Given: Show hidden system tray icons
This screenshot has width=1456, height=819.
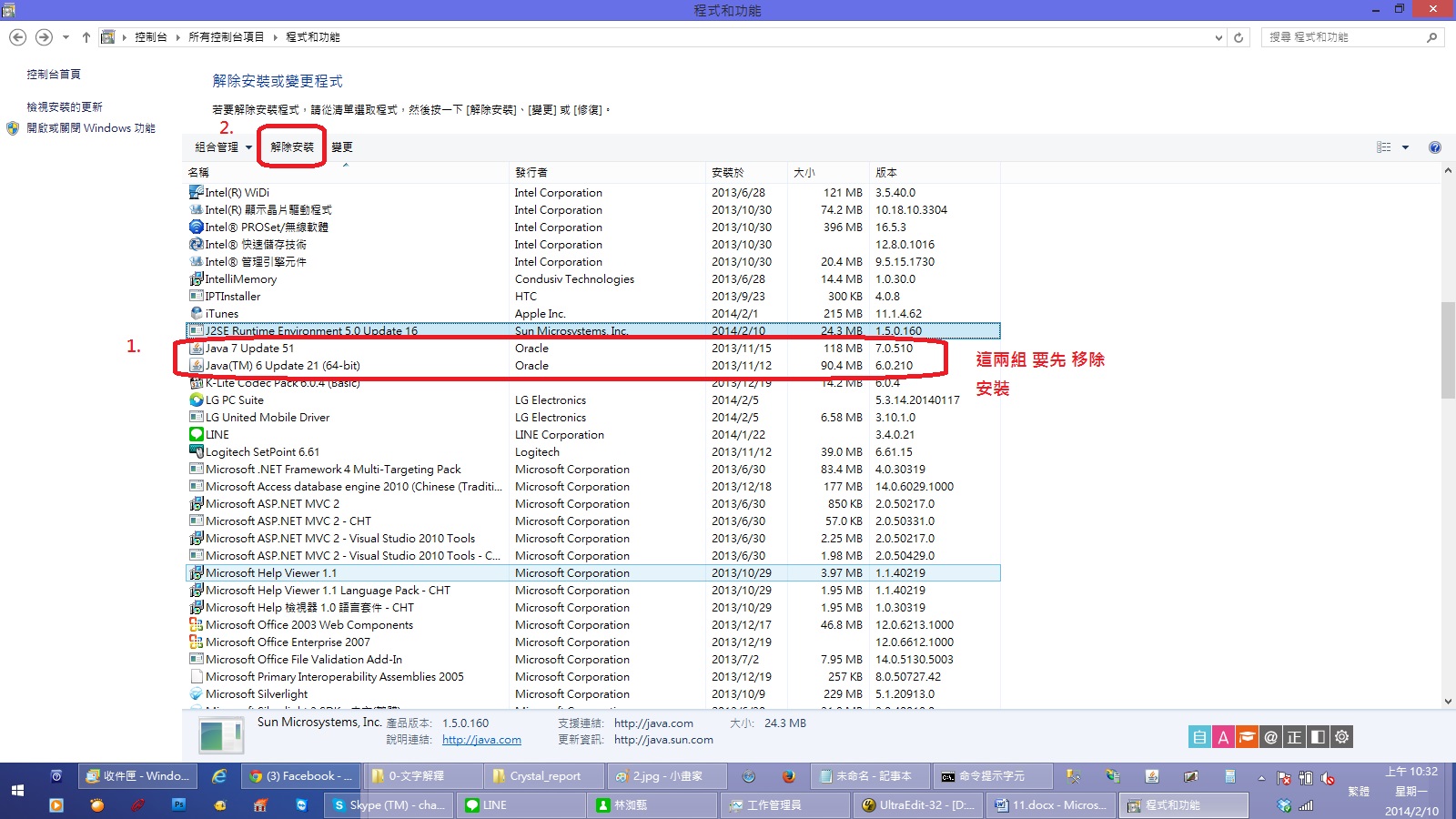Looking at the screenshot, I should click(x=1261, y=778).
